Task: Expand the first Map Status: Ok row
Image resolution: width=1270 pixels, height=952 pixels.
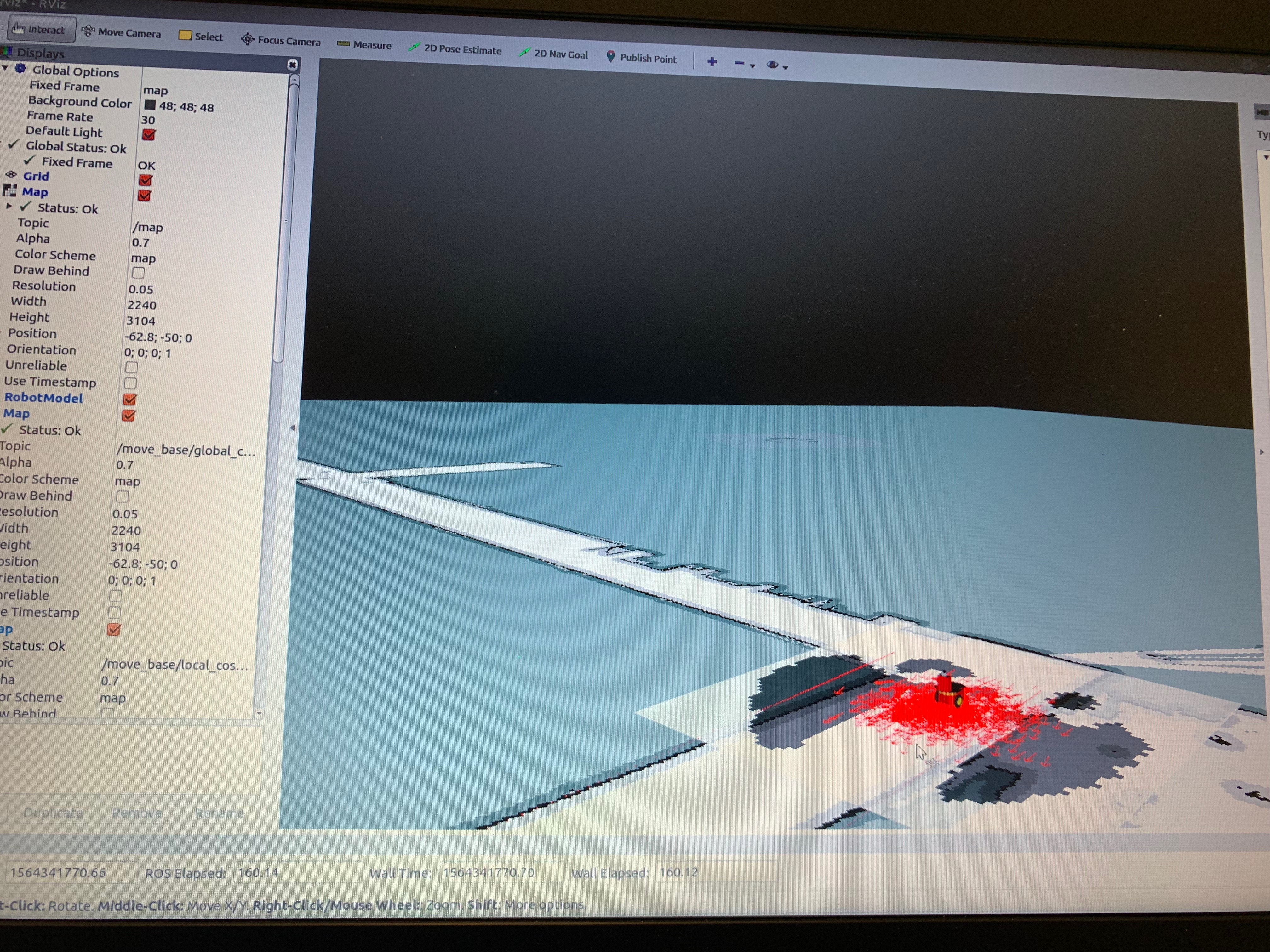Action: (x=9, y=206)
